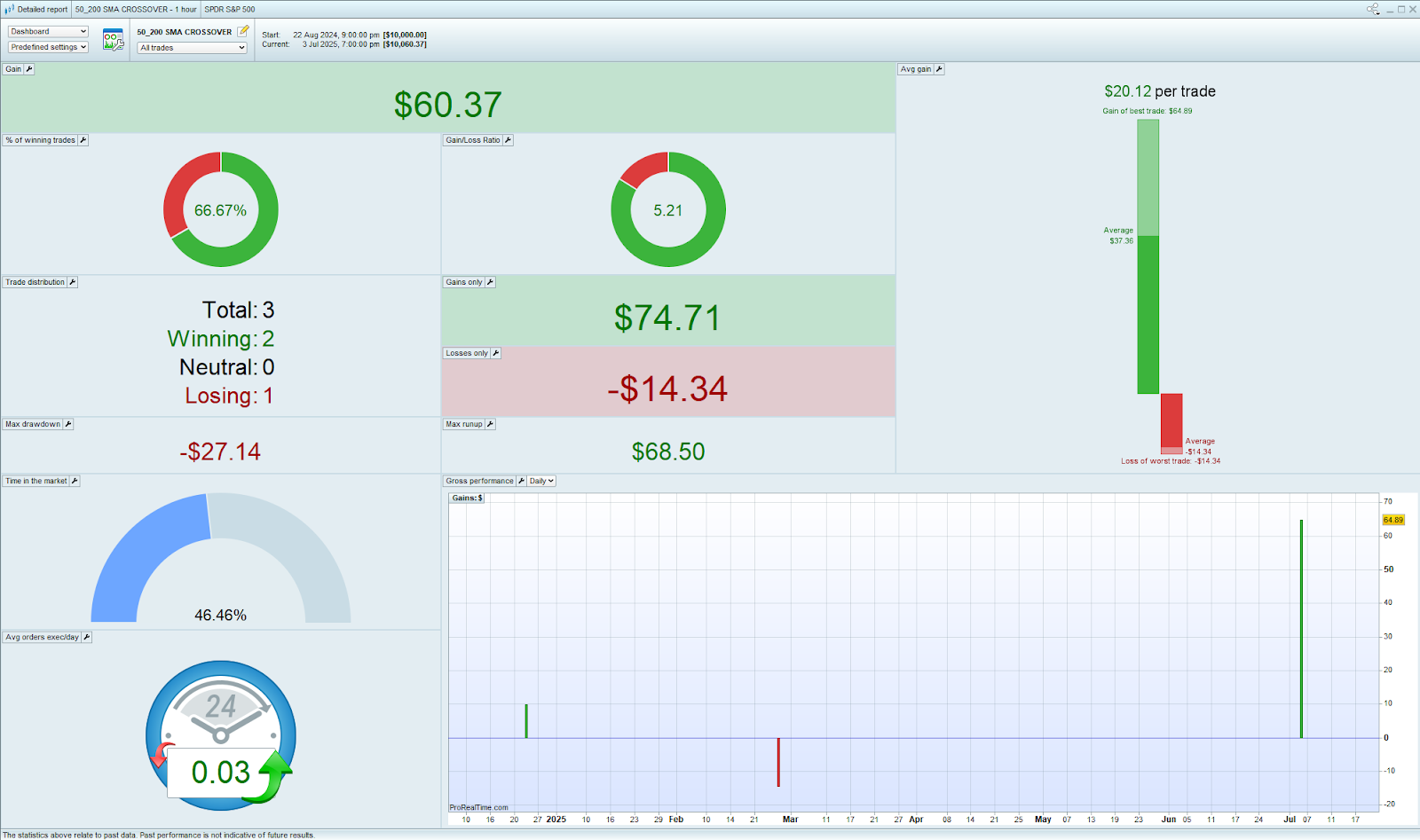Image resolution: width=1420 pixels, height=840 pixels.
Task: Click the $74.71 gains only value
Action: [x=667, y=318]
